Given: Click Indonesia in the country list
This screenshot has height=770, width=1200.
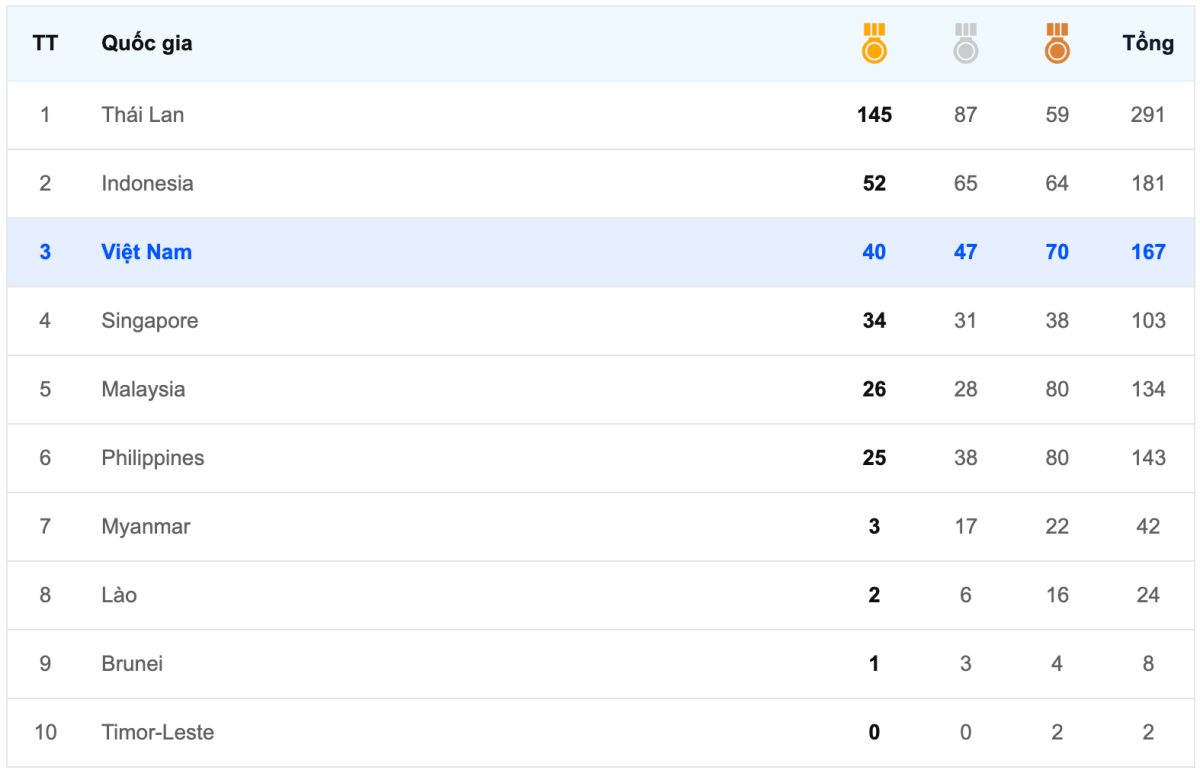Looking at the screenshot, I should click(x=147, y=183).
